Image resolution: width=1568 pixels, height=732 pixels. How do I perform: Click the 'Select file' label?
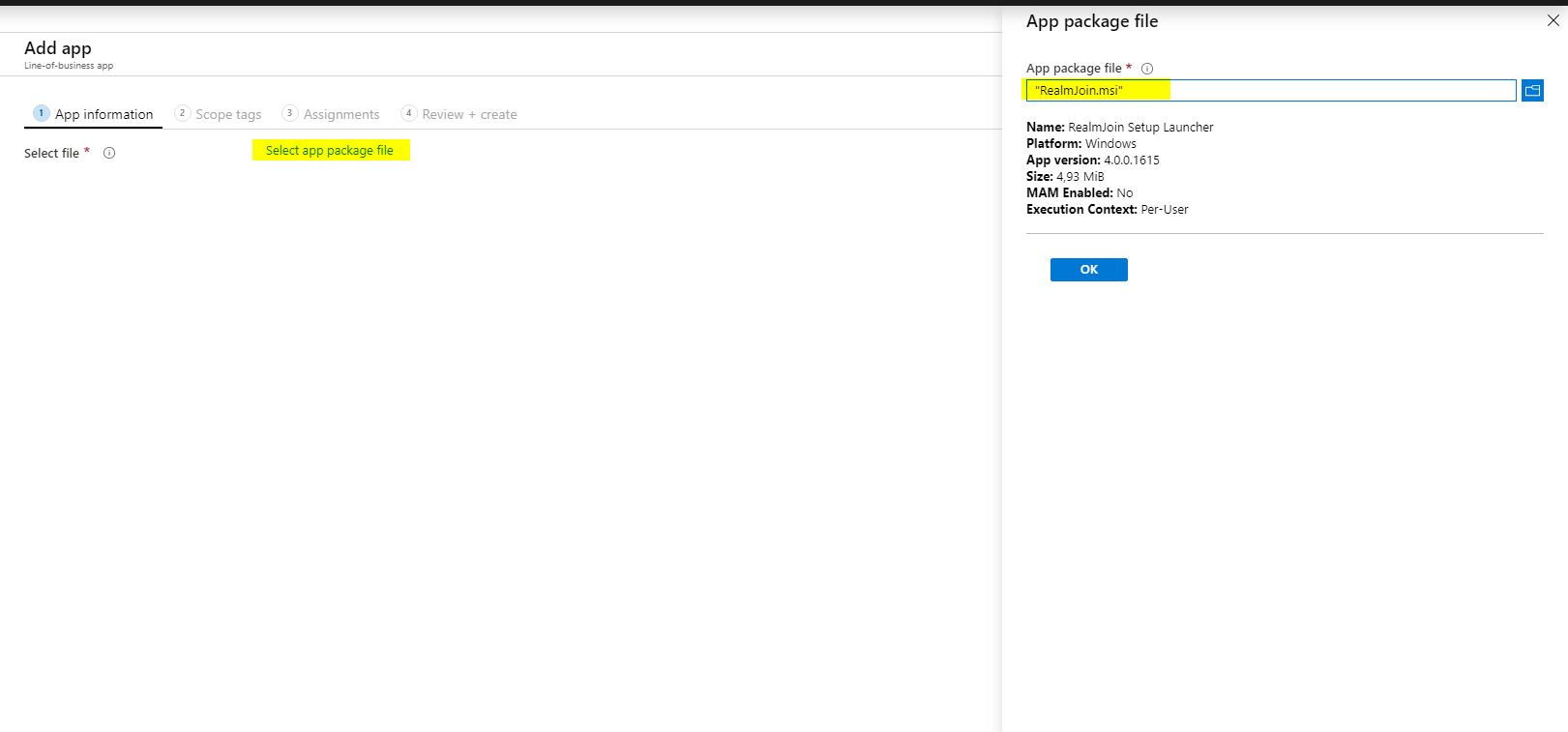52,153
